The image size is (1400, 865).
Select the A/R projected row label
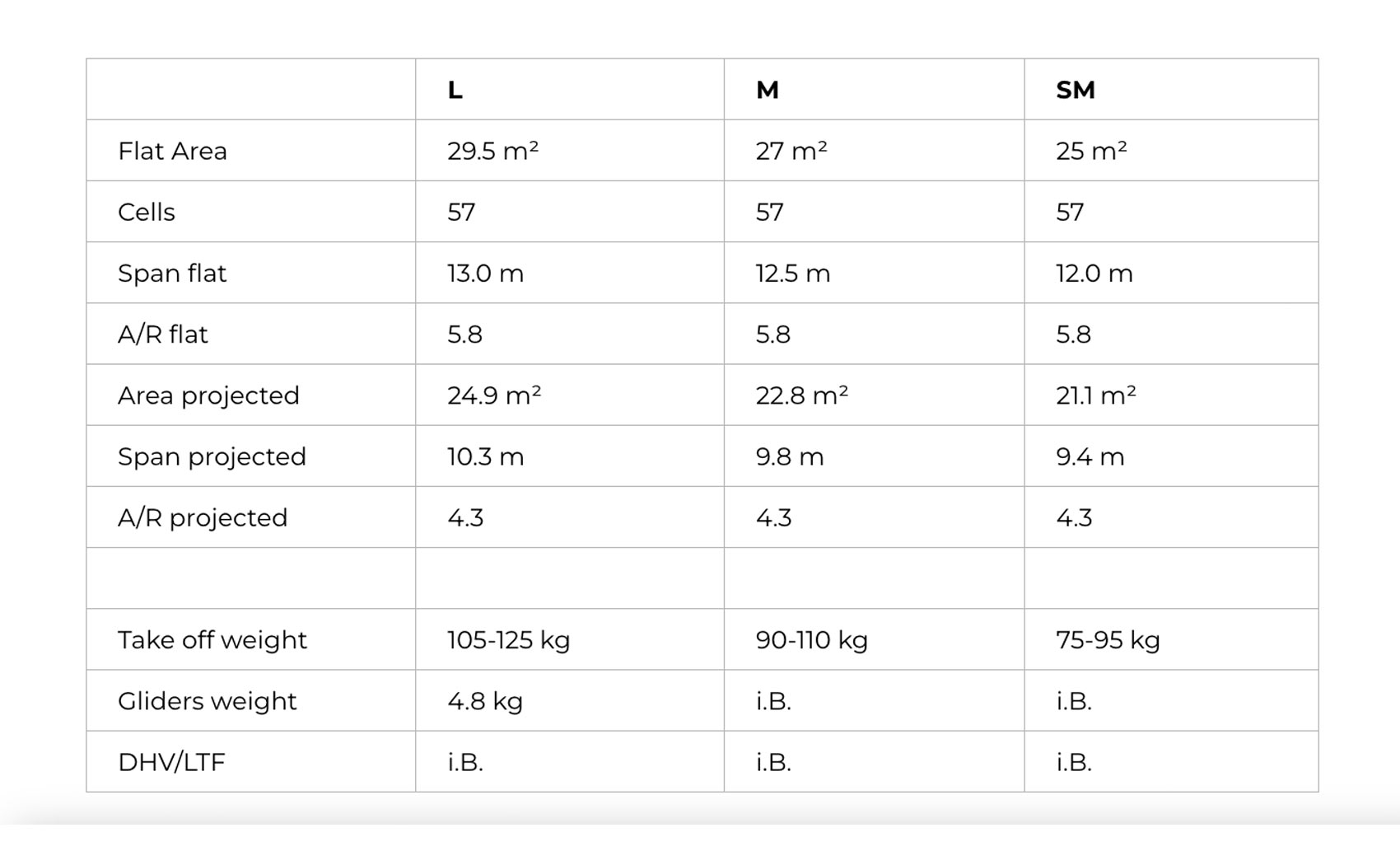point(203,517)
